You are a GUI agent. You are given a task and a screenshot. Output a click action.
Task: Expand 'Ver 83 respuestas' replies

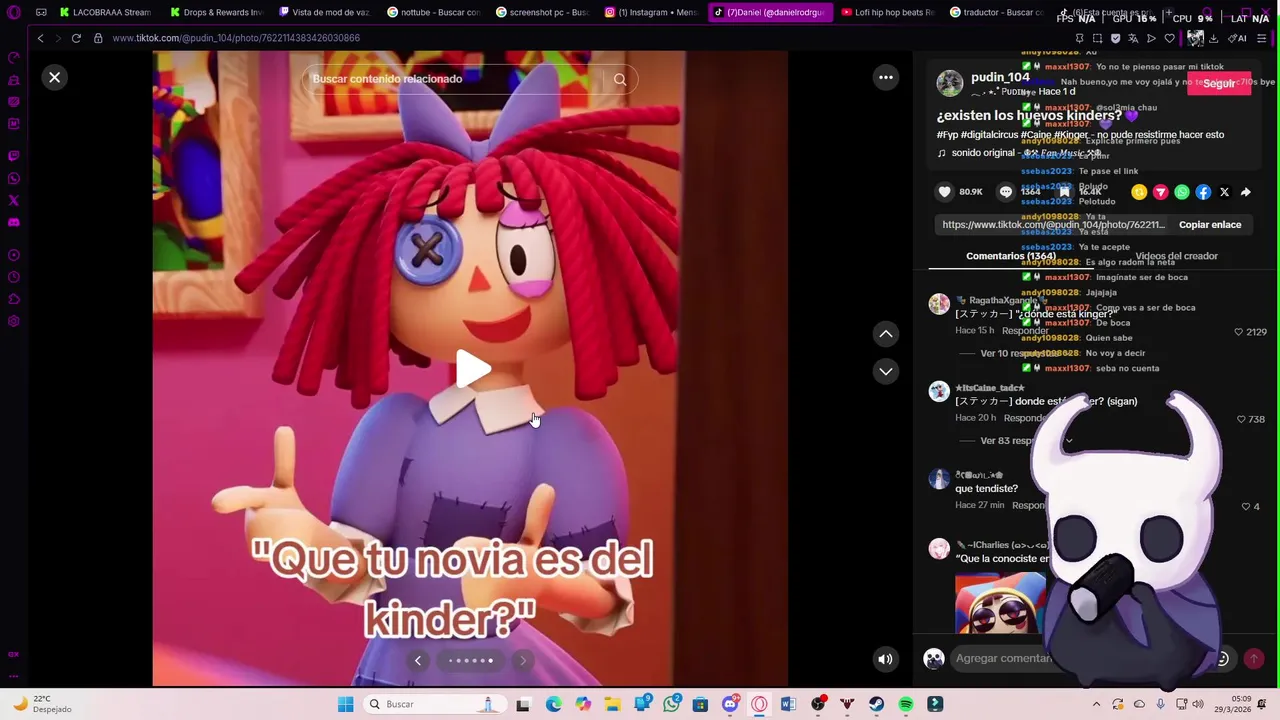[1026, 441]
